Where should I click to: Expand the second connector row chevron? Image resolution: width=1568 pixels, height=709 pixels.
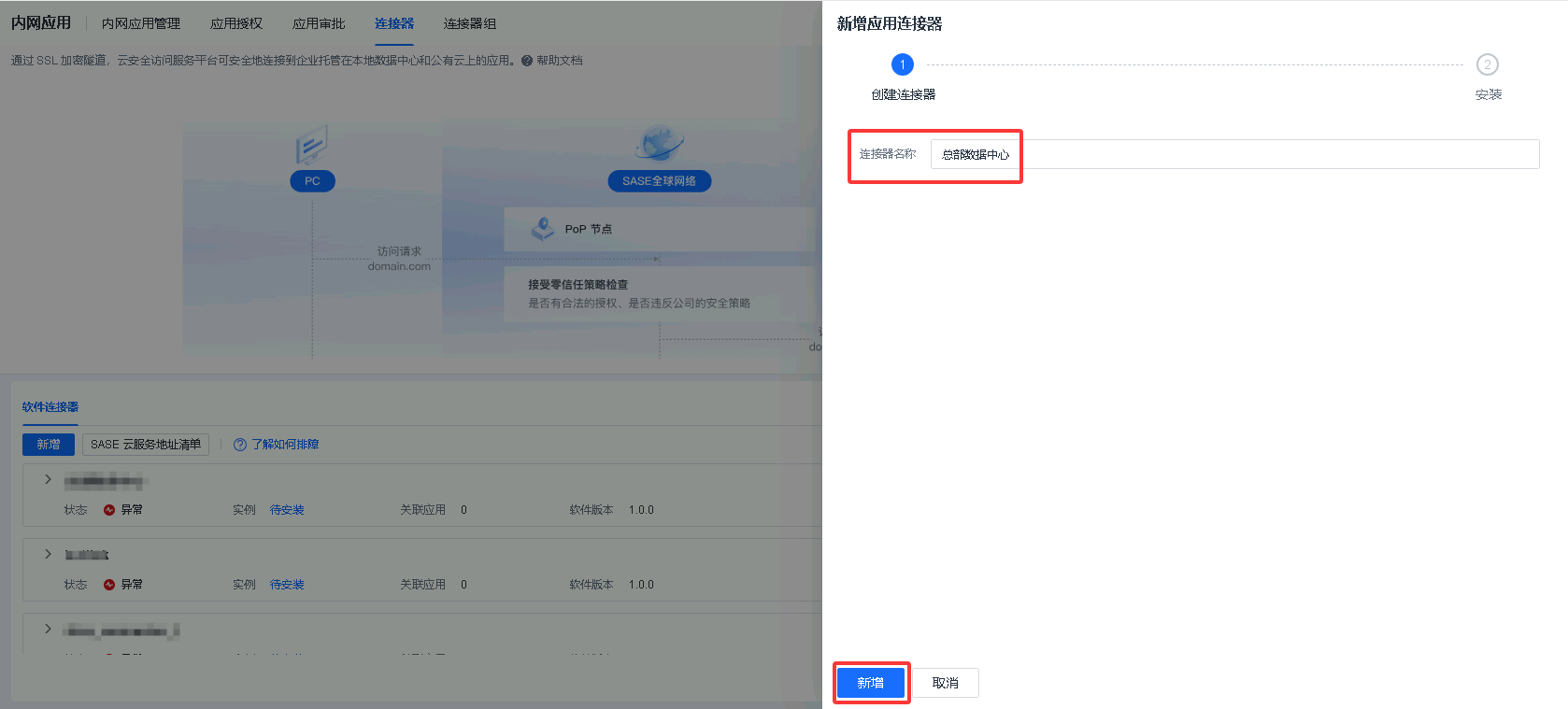tap(48, 554)
